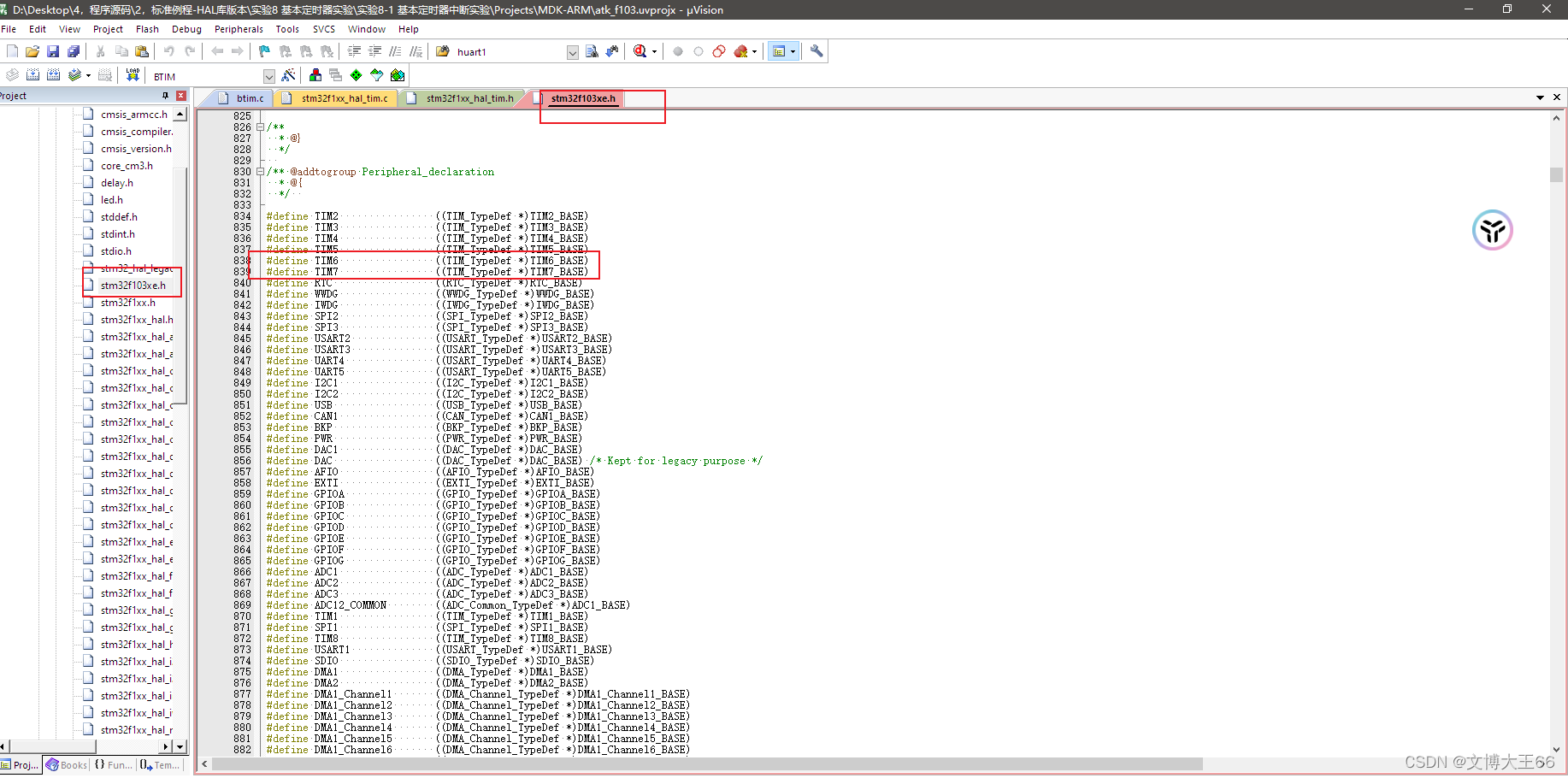Insert a breakpoint with the red dot

point(678,51)
